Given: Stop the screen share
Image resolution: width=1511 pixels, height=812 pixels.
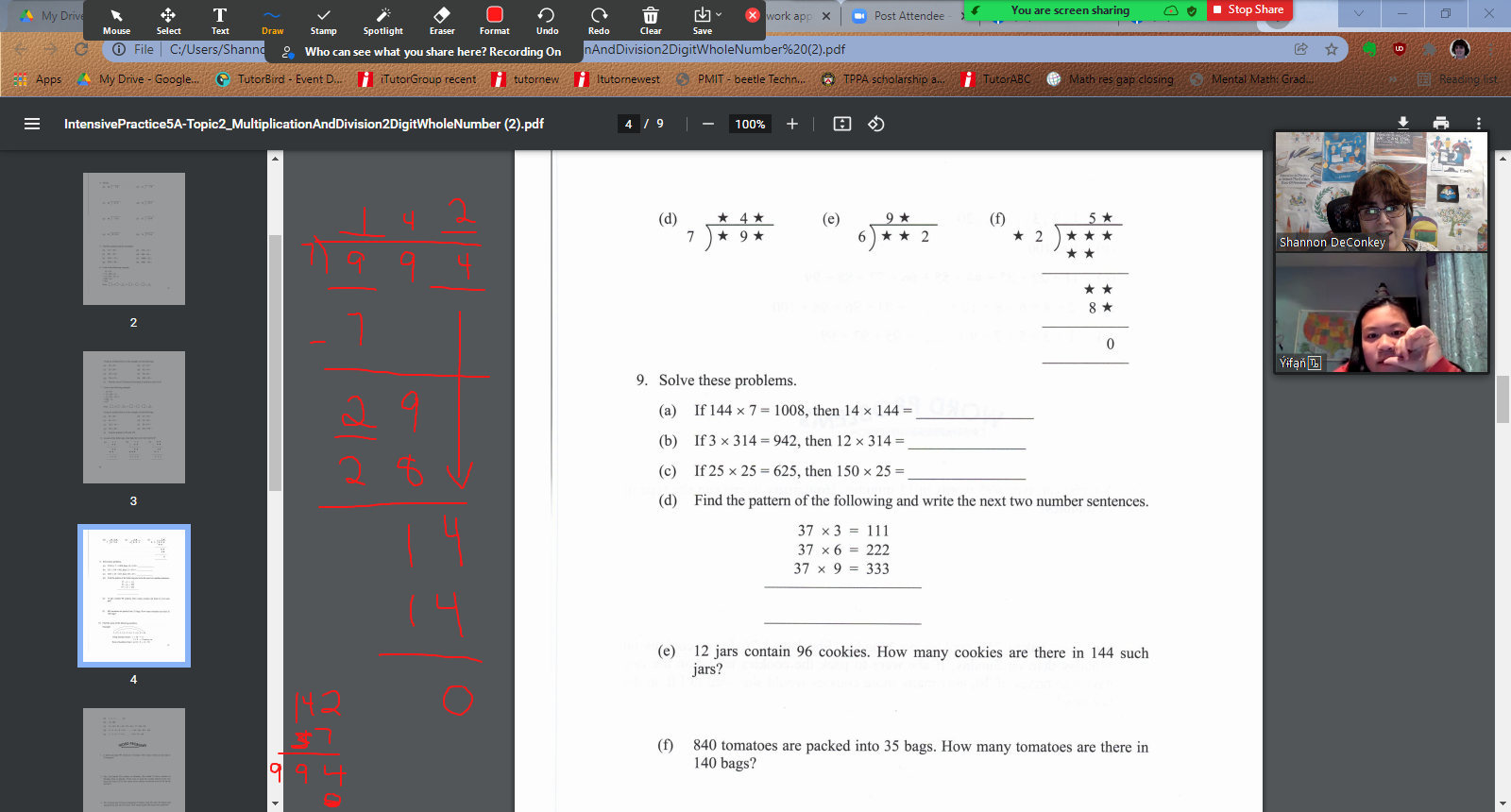Looking at the screenshot, I should (x=1249, y=9).
